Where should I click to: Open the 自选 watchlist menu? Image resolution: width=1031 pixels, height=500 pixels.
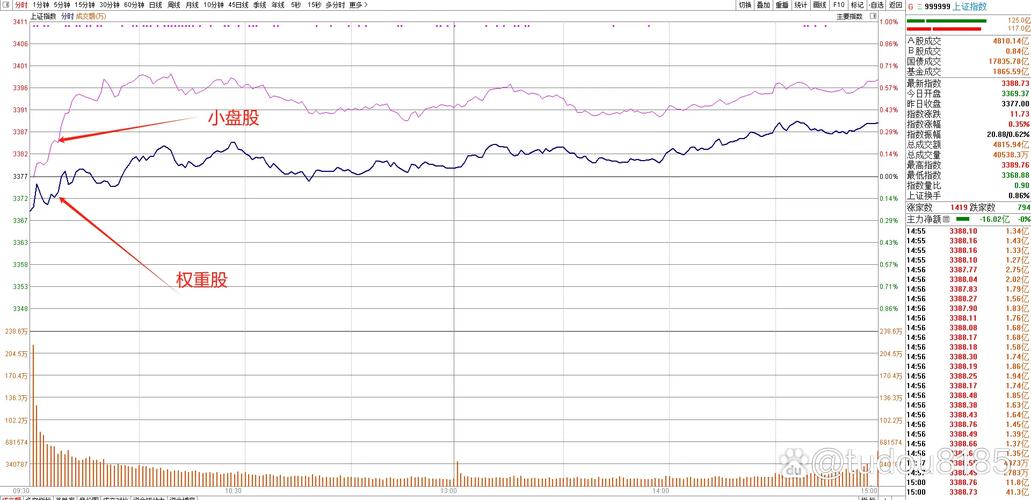(x=876, y=5)
